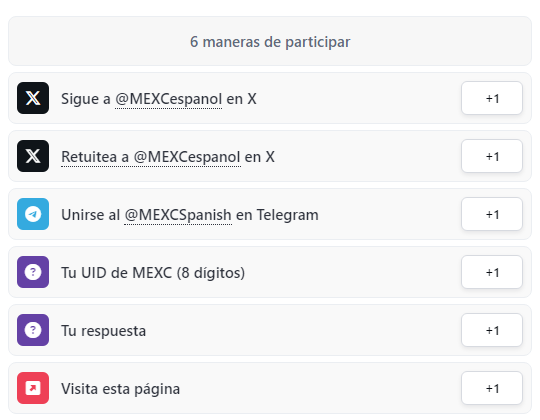Expand the Tu UID de MEXC entry

coord(270,272)
